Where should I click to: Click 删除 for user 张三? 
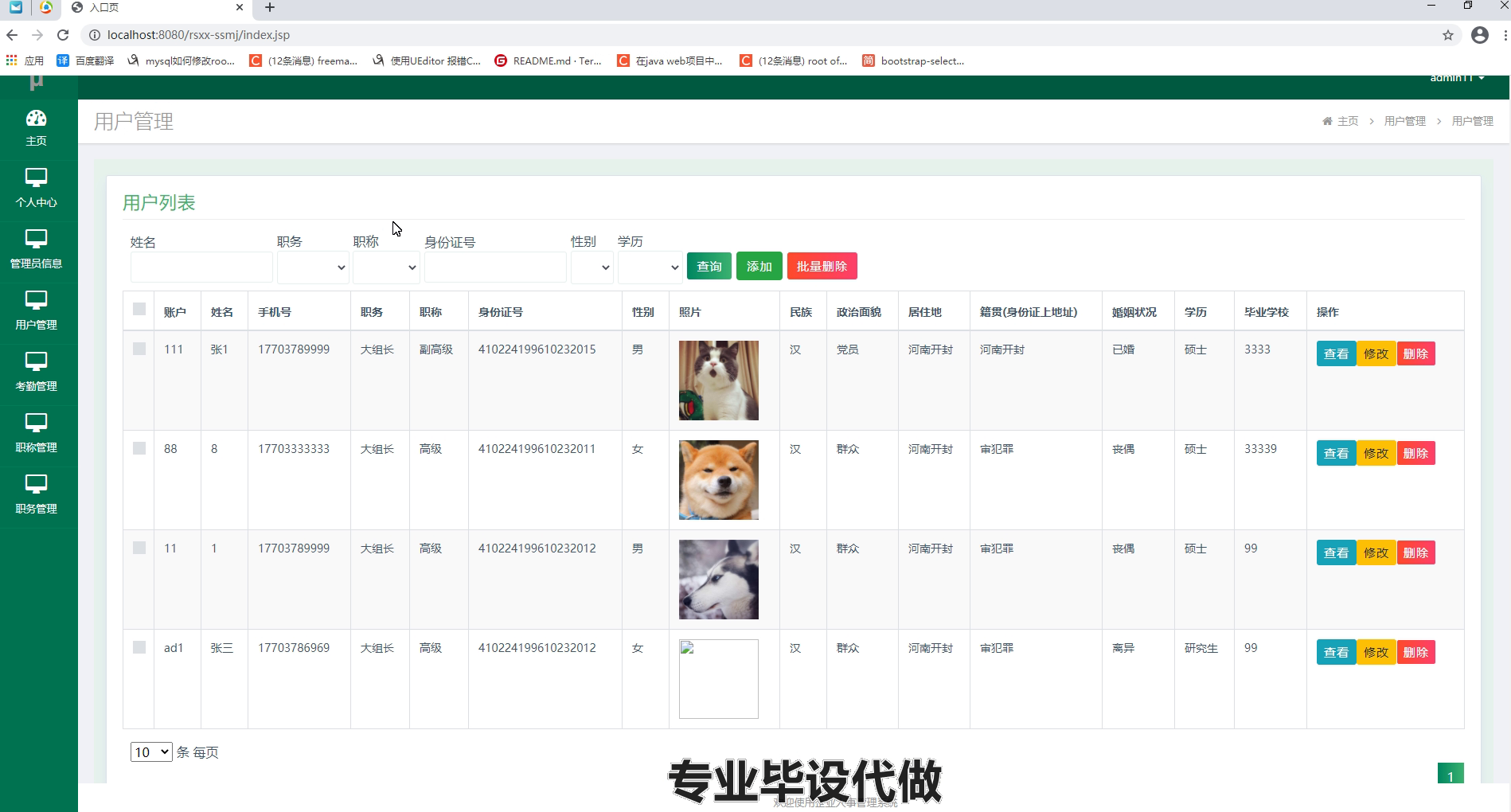pyautogui.click(x=1415, y=652)
